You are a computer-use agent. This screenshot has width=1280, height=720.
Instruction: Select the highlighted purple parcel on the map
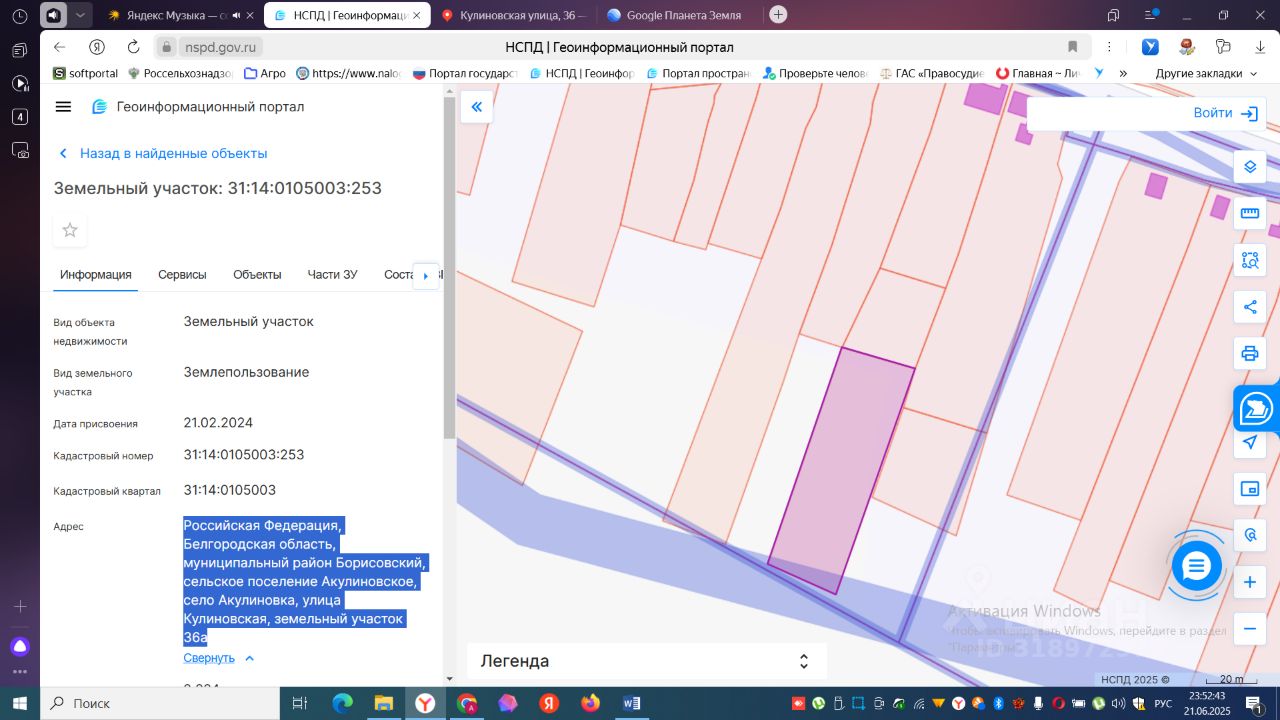841,470
